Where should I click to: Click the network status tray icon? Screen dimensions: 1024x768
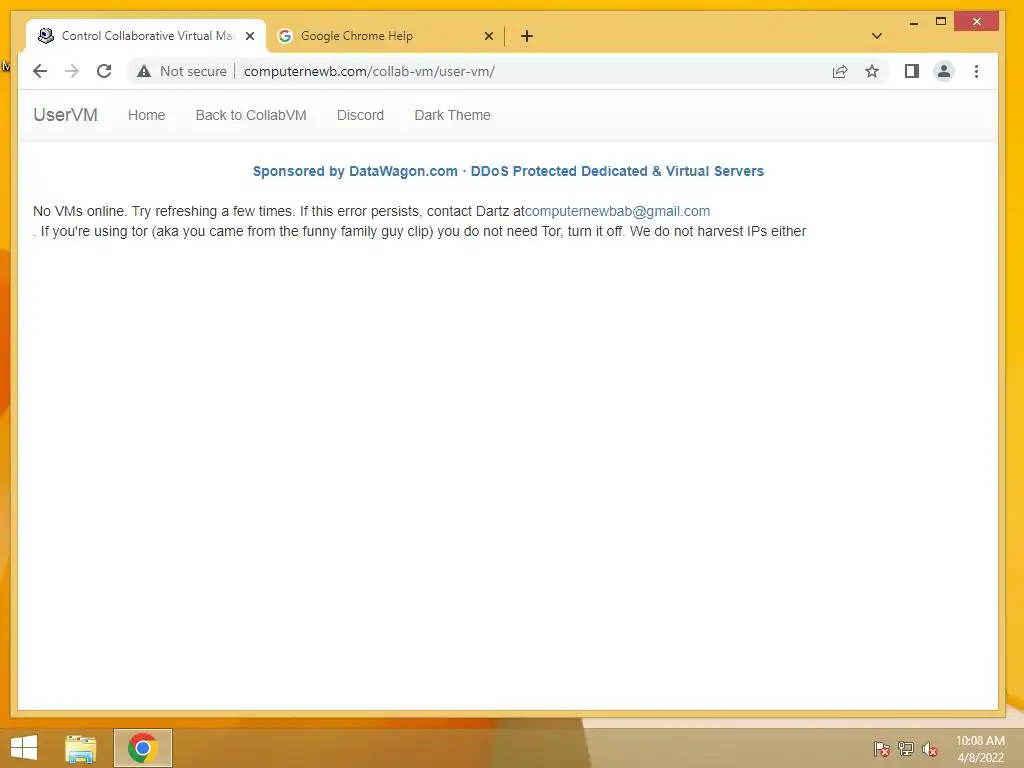(x=906, y=748)
